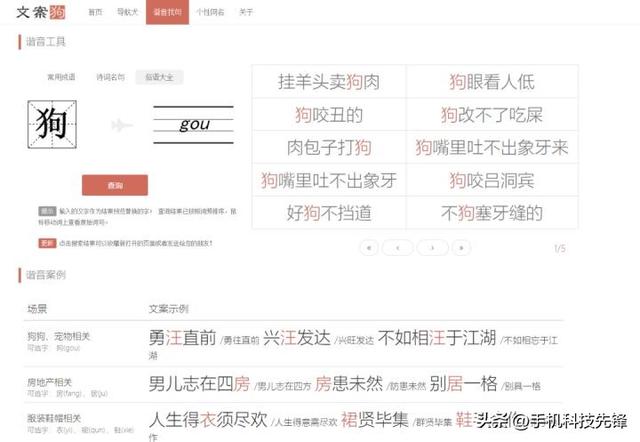This screenshot has height=442, width=640.
Task: Click the 文案示例 column header
Action: tap(169, 309)
